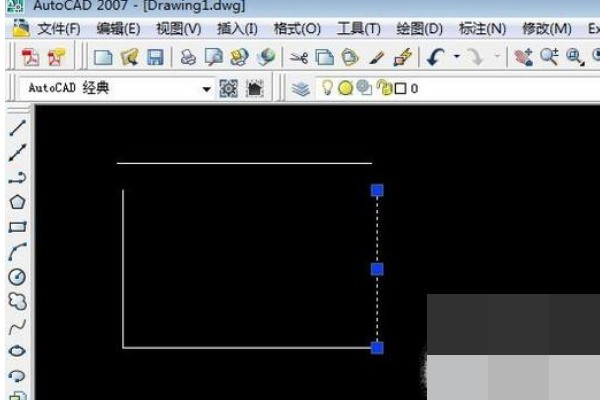Viewport: 600px width, 400px height.
Task: Click the second PDF export icon
Action: click(x=56, y=58)
